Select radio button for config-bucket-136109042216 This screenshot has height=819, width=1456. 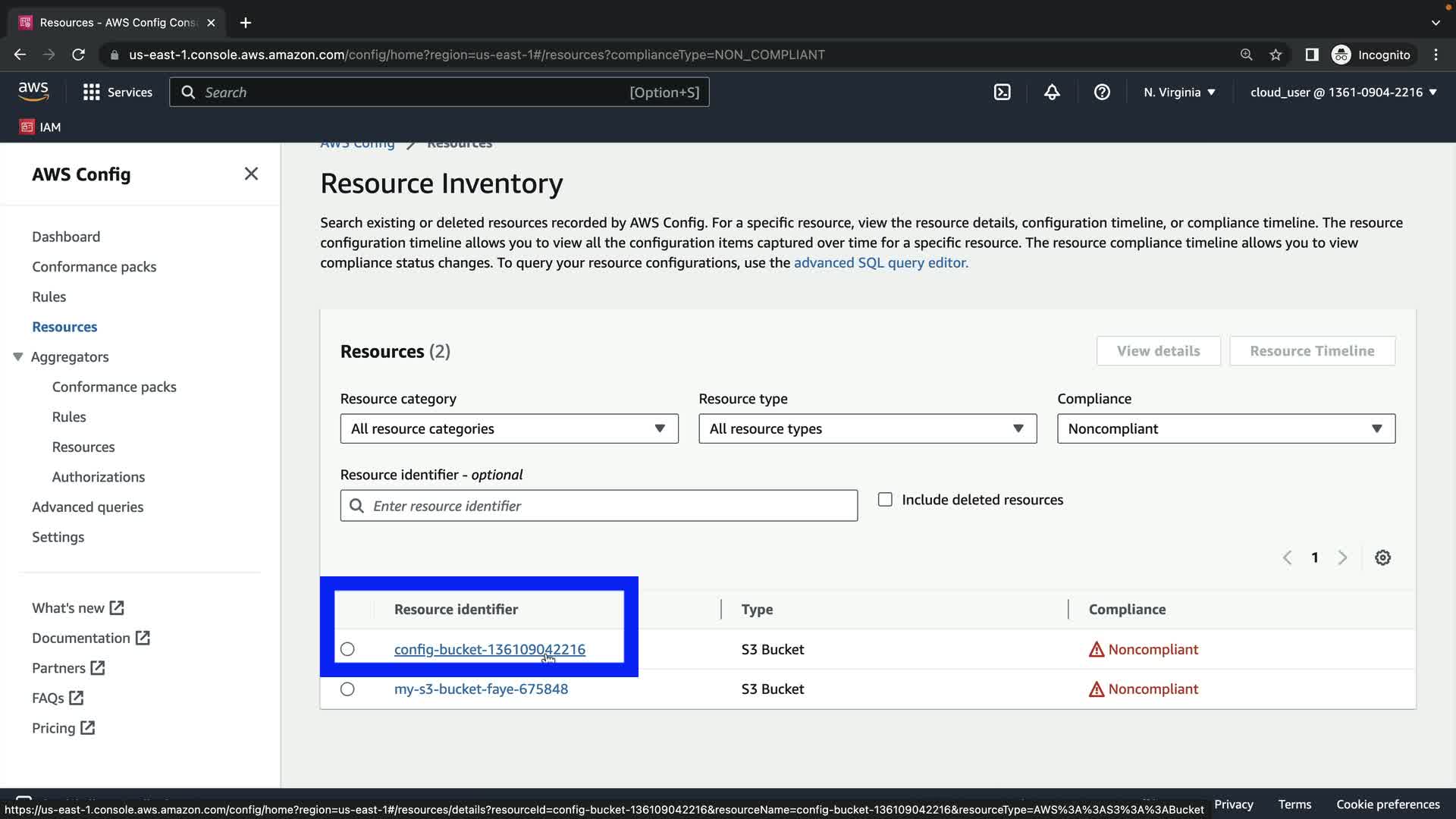click(x=347, y=649)
